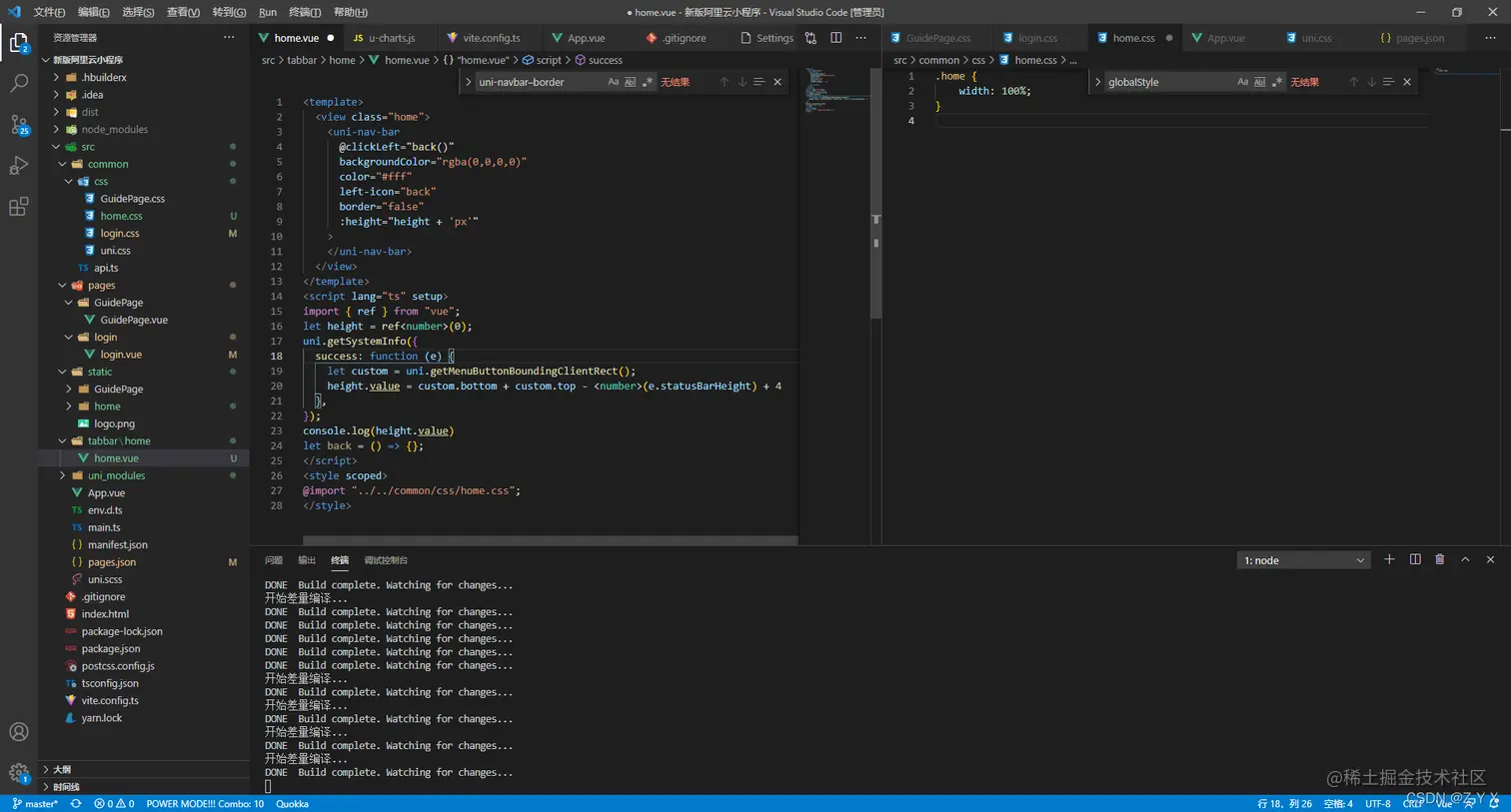Image resolution: width=1511 pixels, height=812 pixels.
Task: Click the explorer More Actions ellipsis
Action: (x=229, y=37)
